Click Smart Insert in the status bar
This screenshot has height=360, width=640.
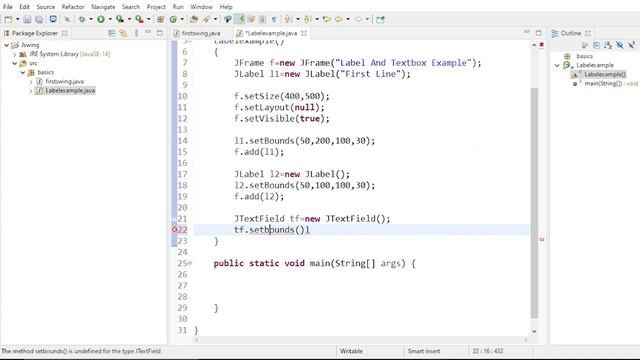coord(424,351)
